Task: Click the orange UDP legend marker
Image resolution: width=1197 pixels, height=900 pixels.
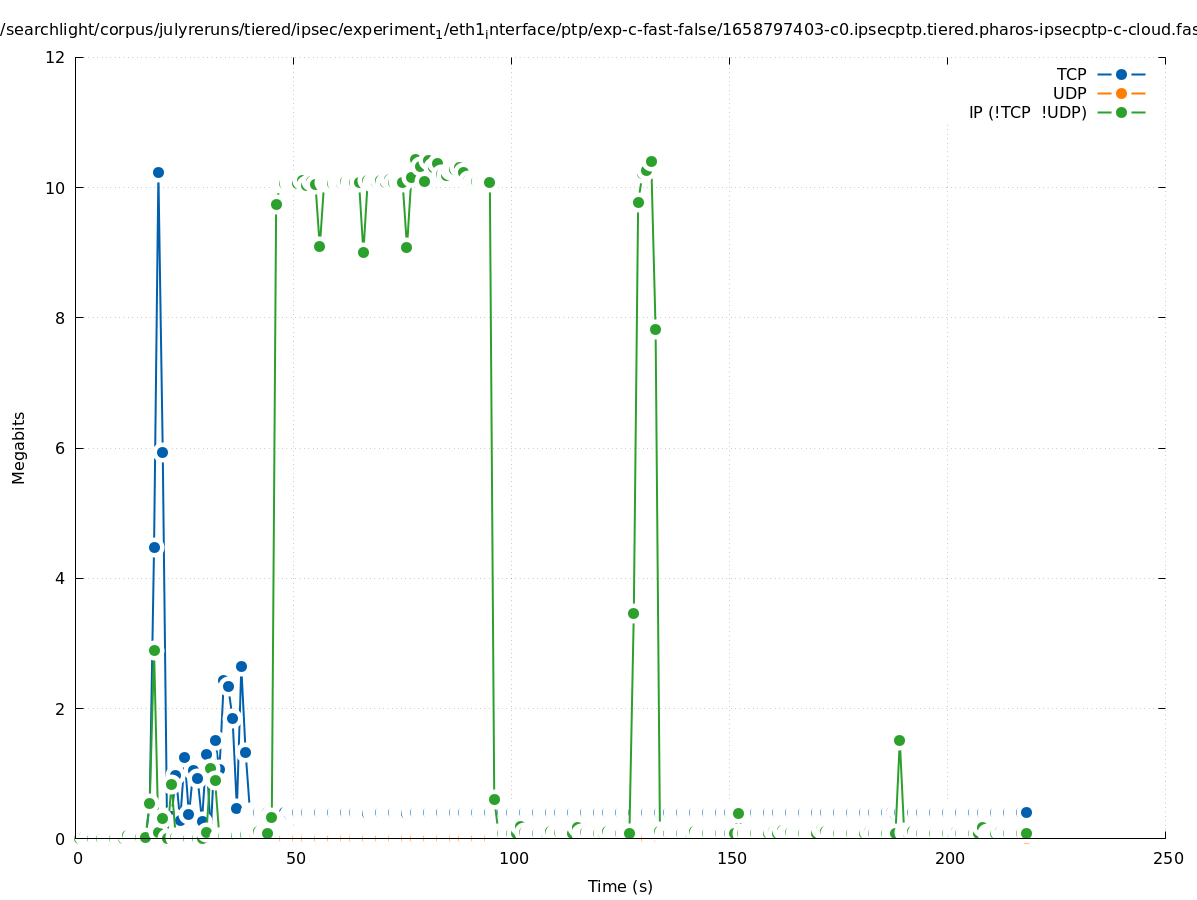Action: 1121,94
